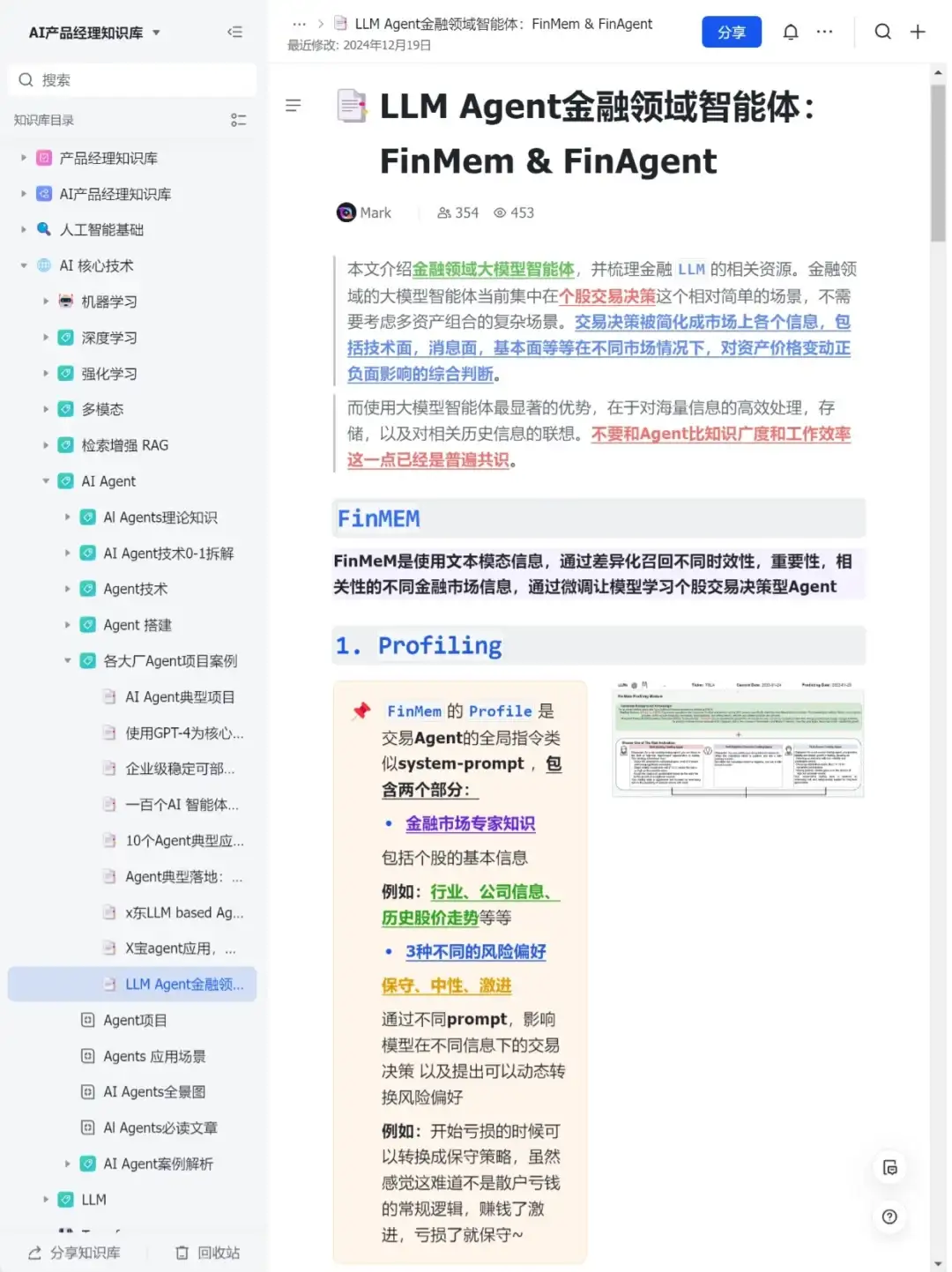Open the document outline icon

click(x=294, y=106)
